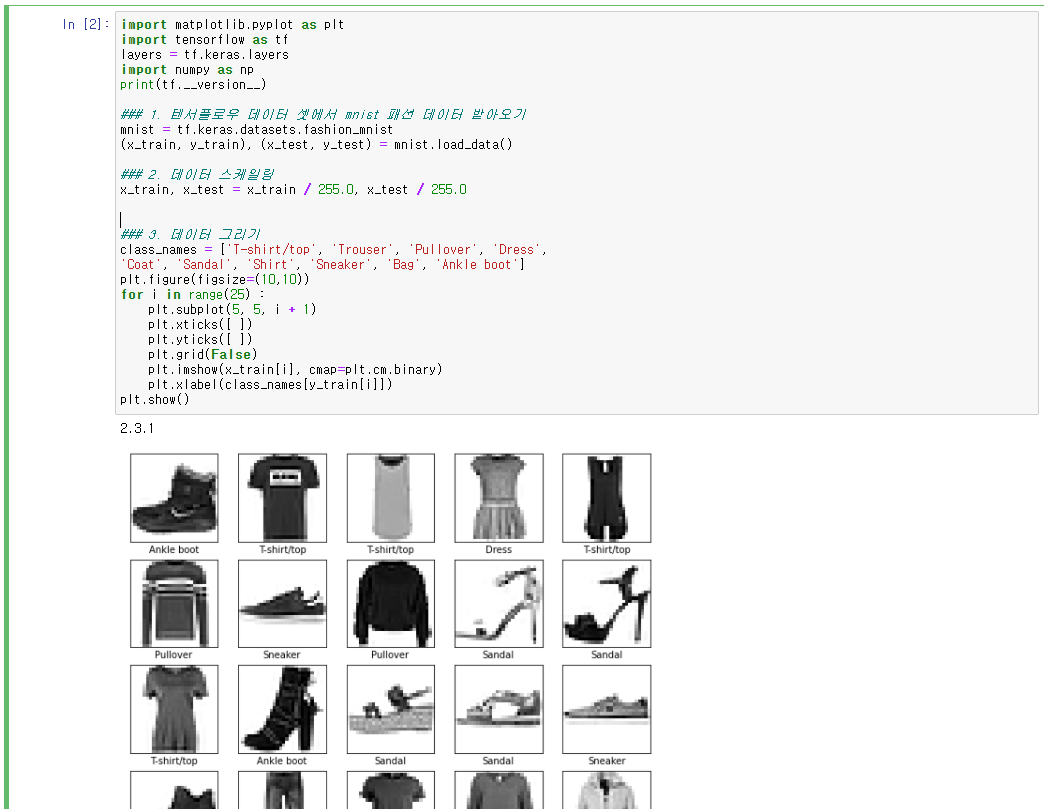Click the wedge Sandal image in third row
Image resolution: width=1044 pixels, height=809 pixels.
390,709
